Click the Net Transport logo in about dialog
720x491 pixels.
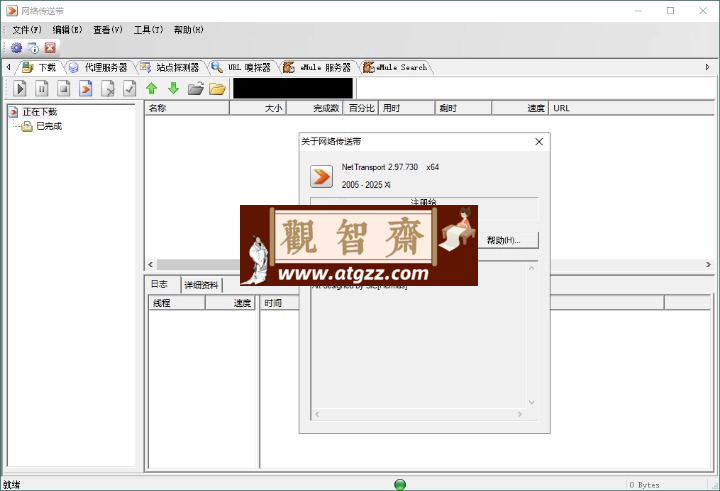tap(321, 176)
